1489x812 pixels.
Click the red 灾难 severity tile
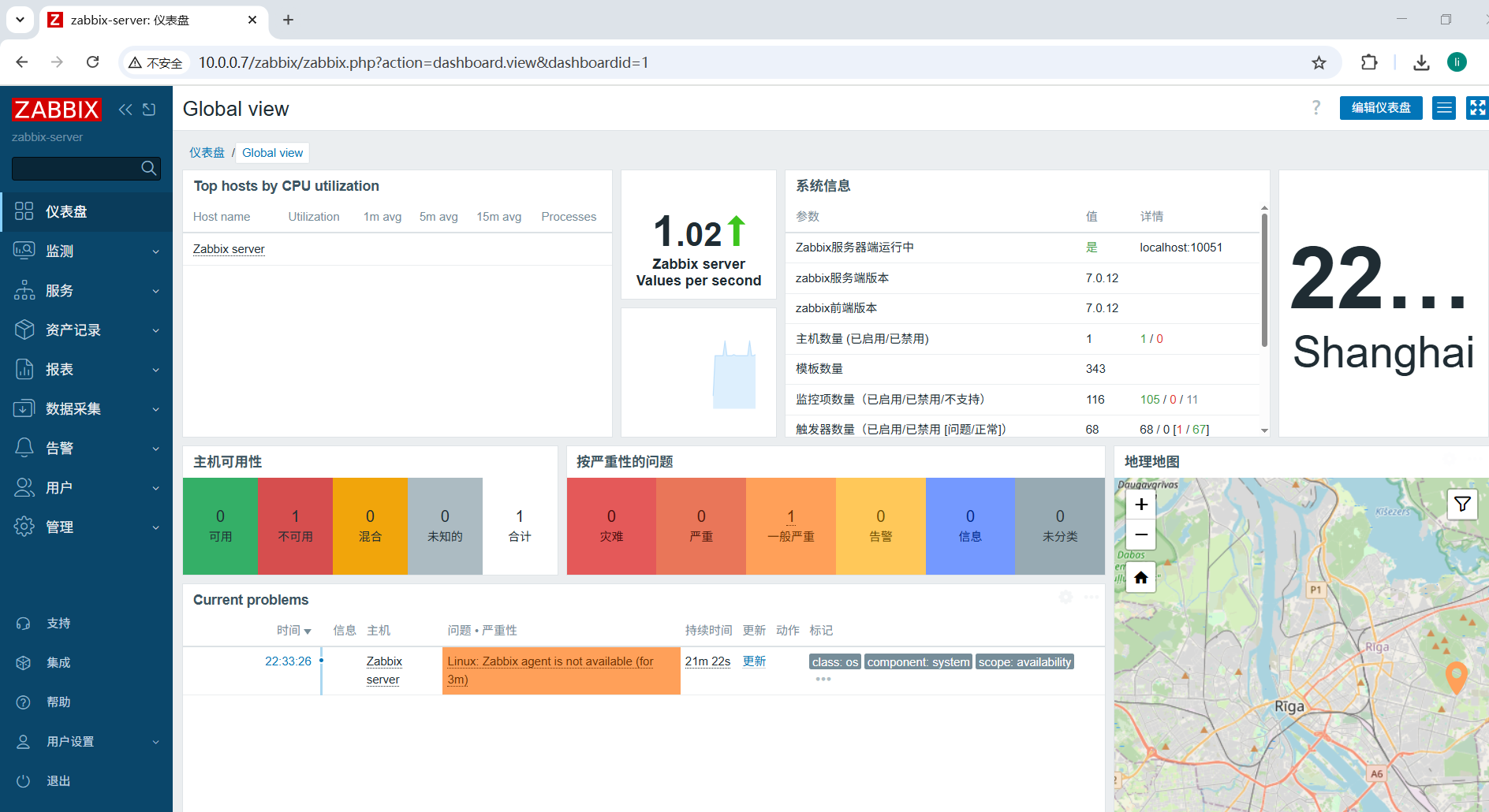(611, 526)
